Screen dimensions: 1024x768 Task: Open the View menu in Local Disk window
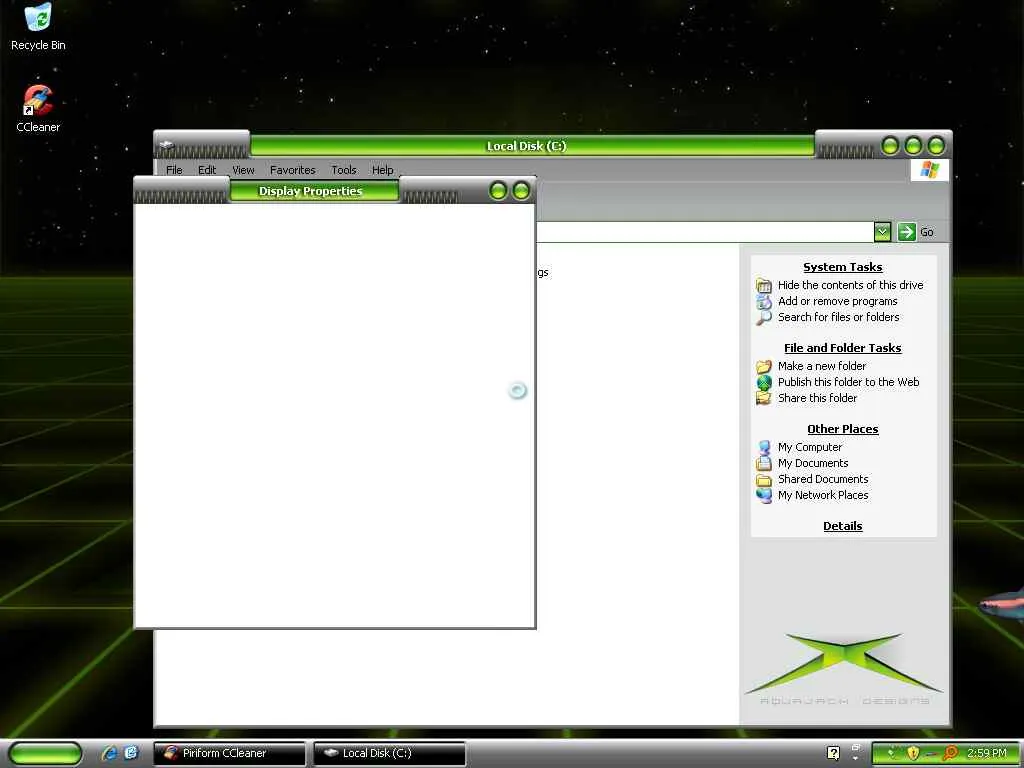click(x=243, y=170)
